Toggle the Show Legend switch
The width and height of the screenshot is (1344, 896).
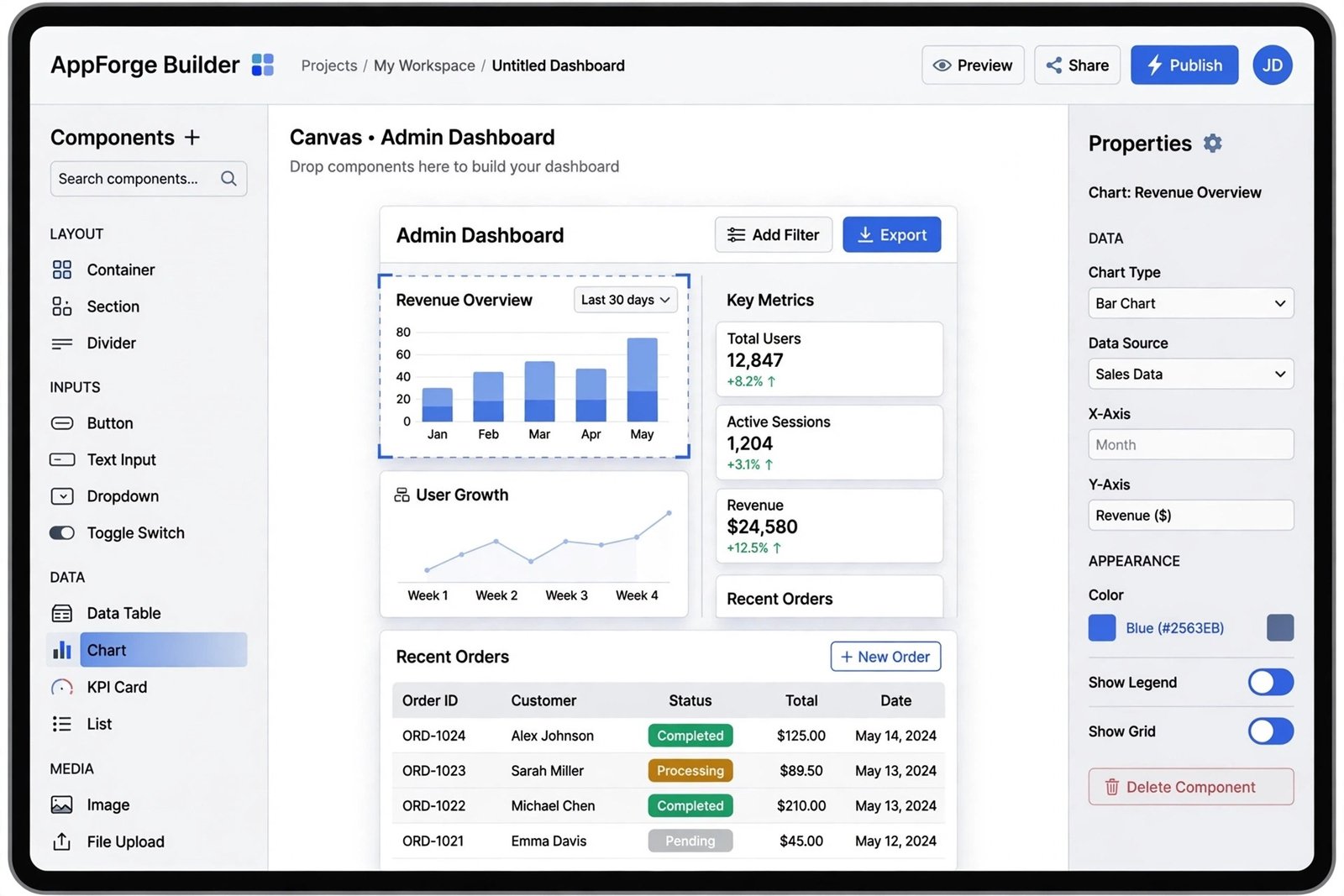1270,682
